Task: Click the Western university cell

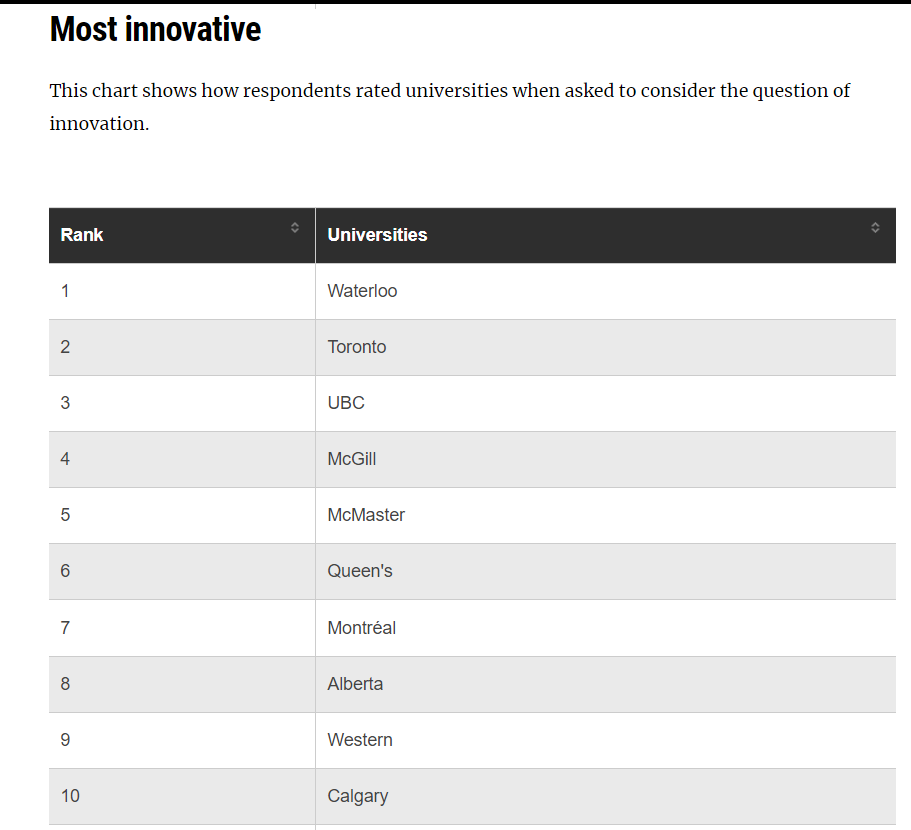Action: pos(605,741)
